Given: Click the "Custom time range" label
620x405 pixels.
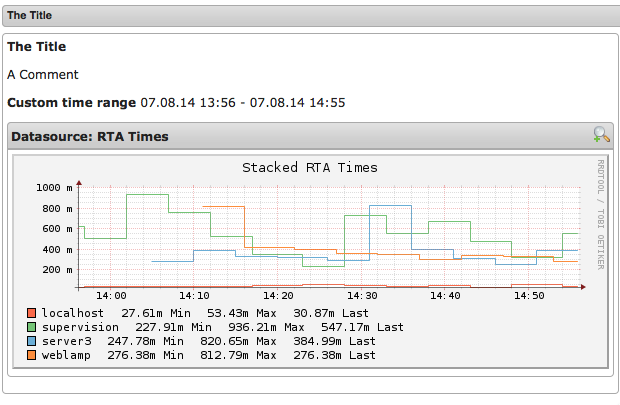Looking at the screenshot, I should coord(71,102).
